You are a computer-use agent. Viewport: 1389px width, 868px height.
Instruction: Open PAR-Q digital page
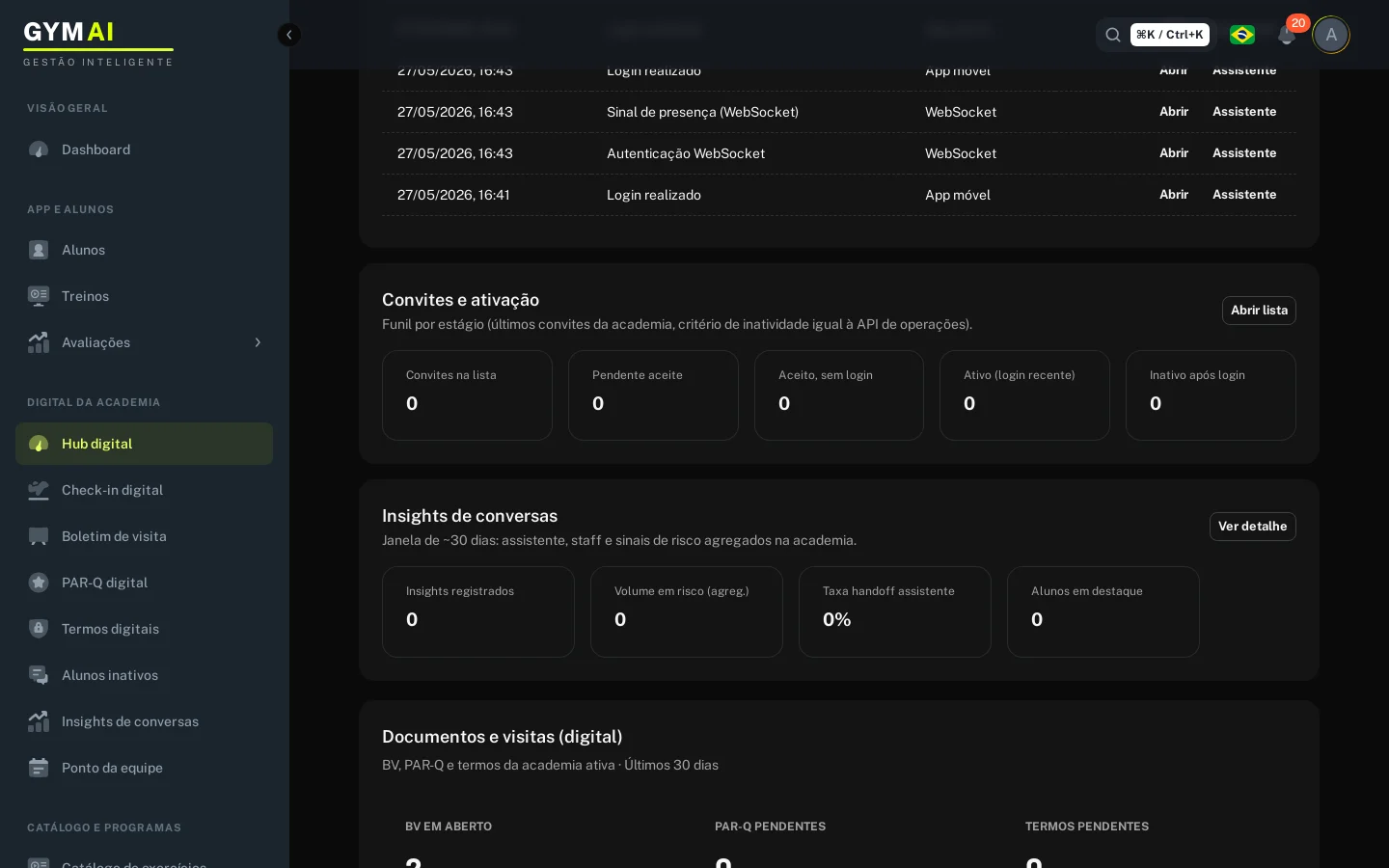tap(145, 583)
